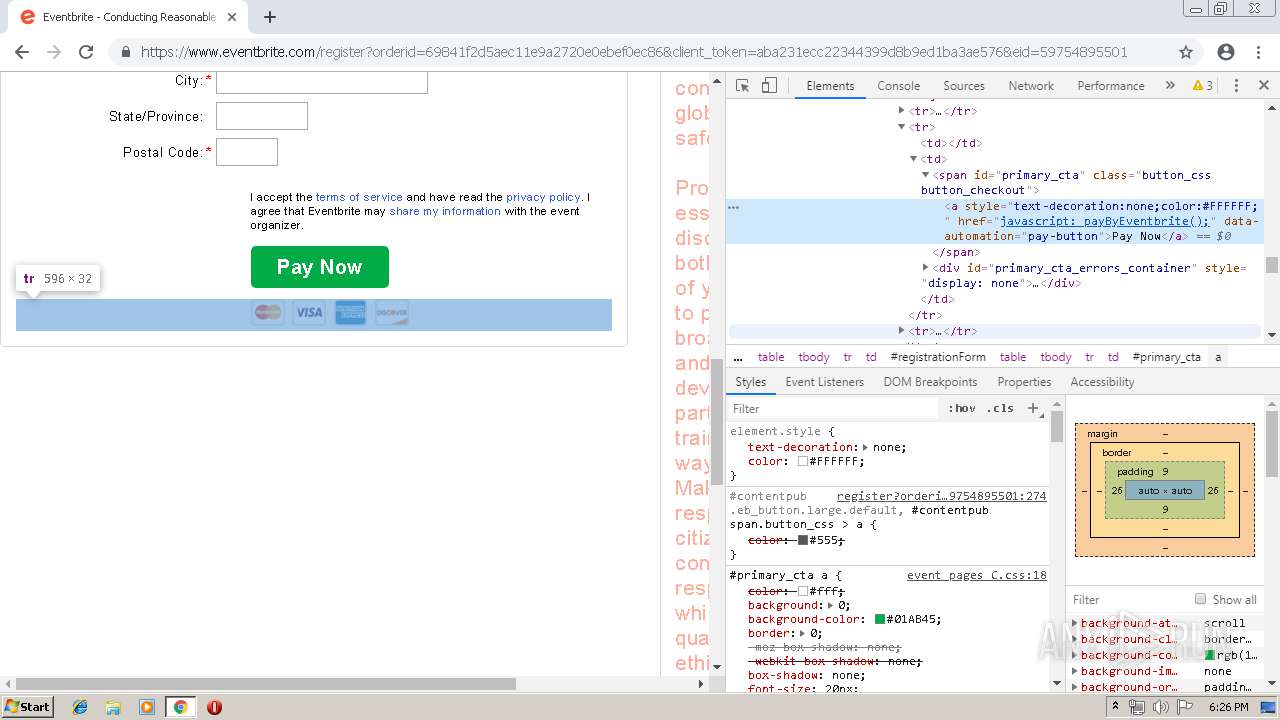The height and width of the screenshot is (720, 1280).
Task: Collapse the primary_cta span node
Action: tap(926, 175)
